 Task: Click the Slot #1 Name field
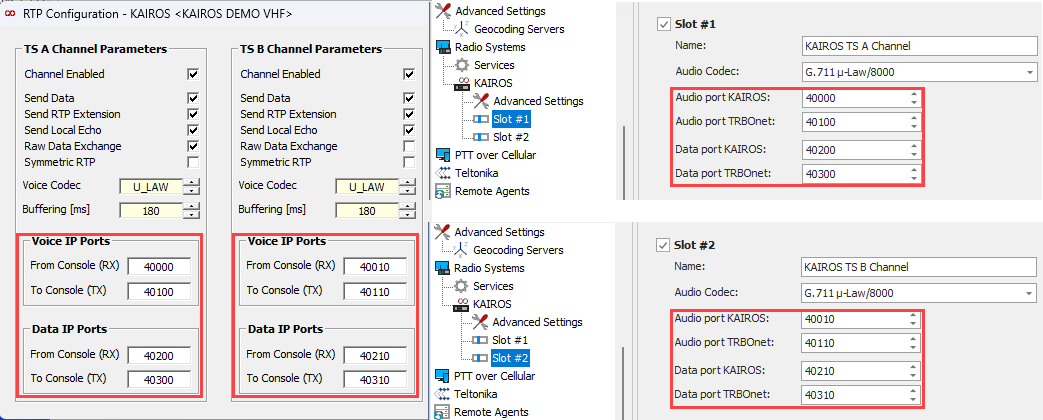918,46
